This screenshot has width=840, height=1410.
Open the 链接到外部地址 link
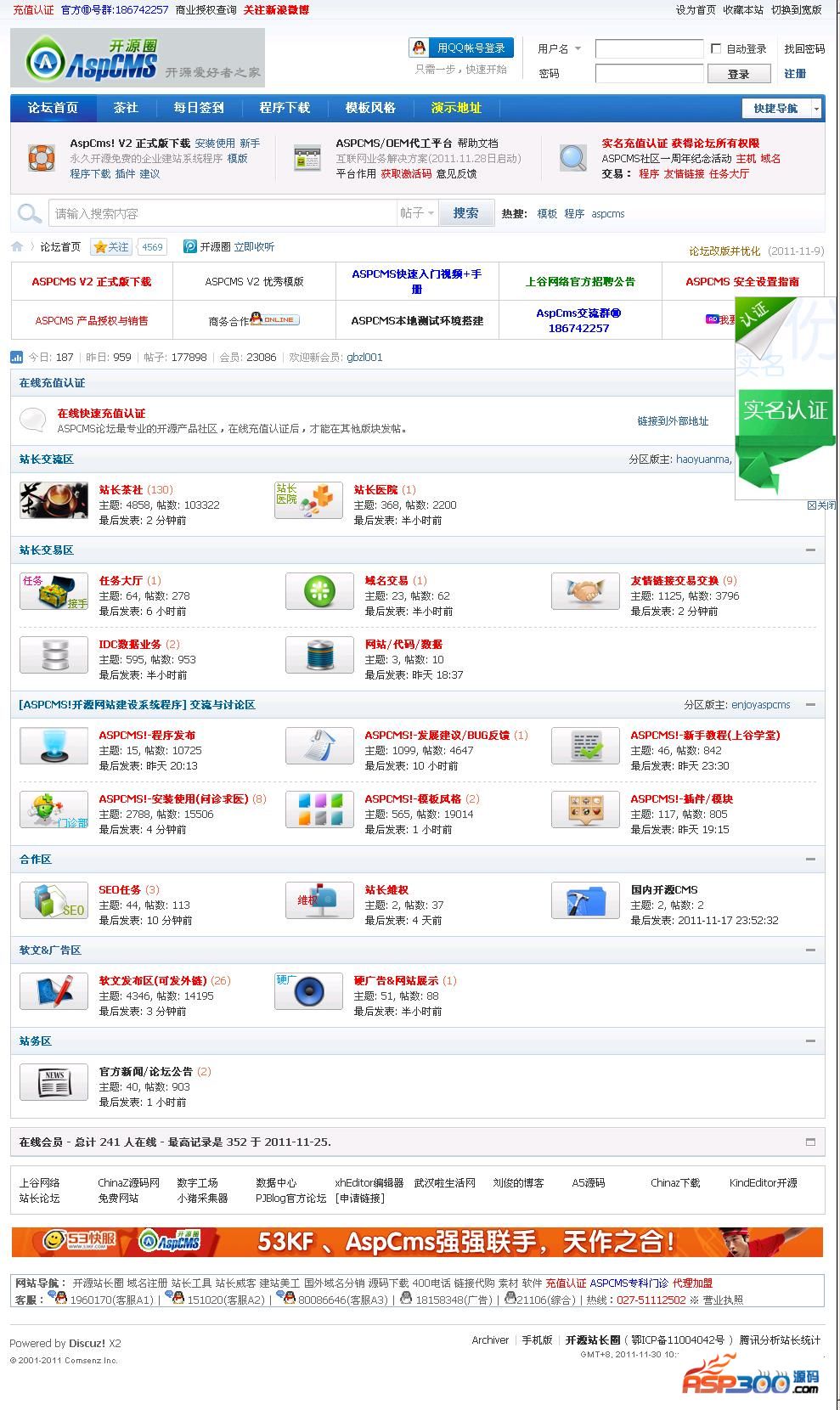pos(673,421)
